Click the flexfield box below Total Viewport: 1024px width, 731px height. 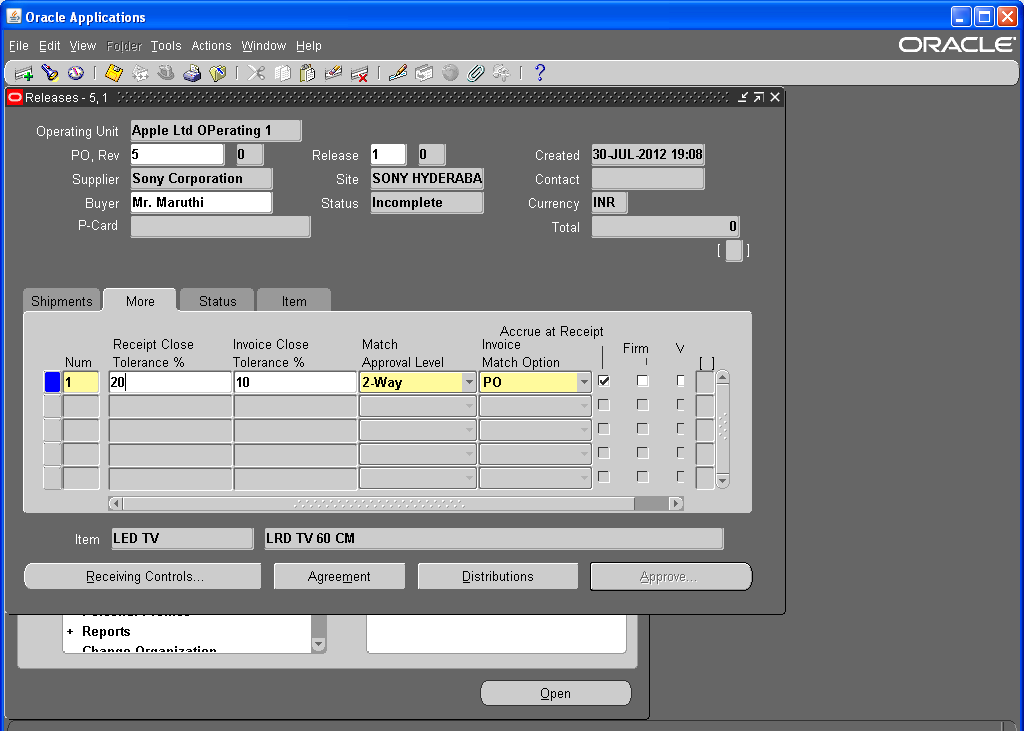pos(734,251)
